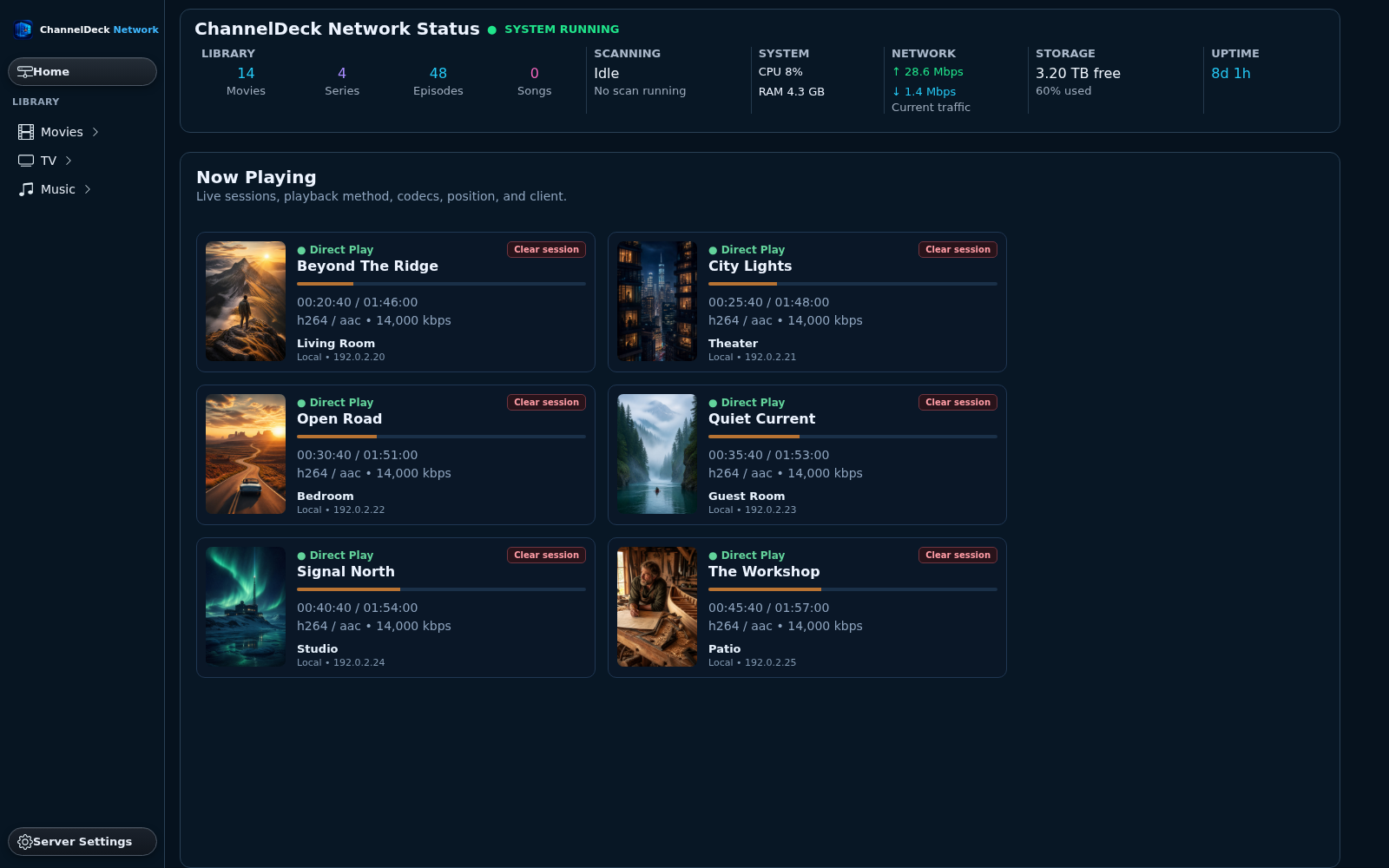Expand the Movies library chevron
1389x868 pixels.
tap(95, 132)
